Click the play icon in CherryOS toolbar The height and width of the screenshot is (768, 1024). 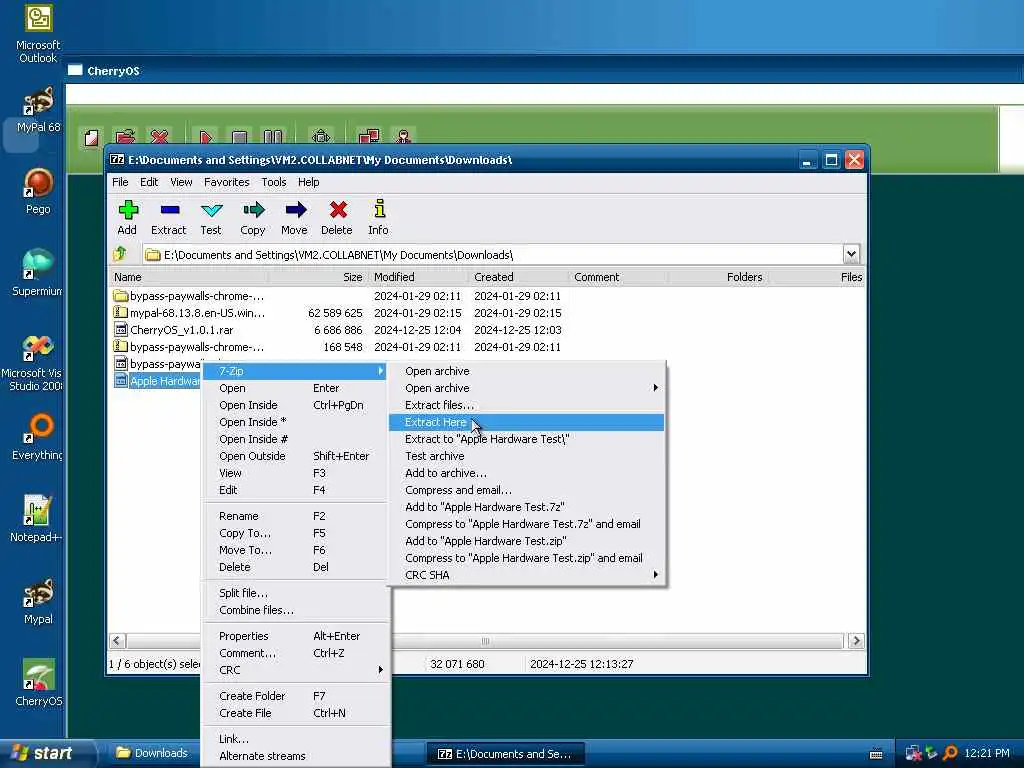[206, 137]
